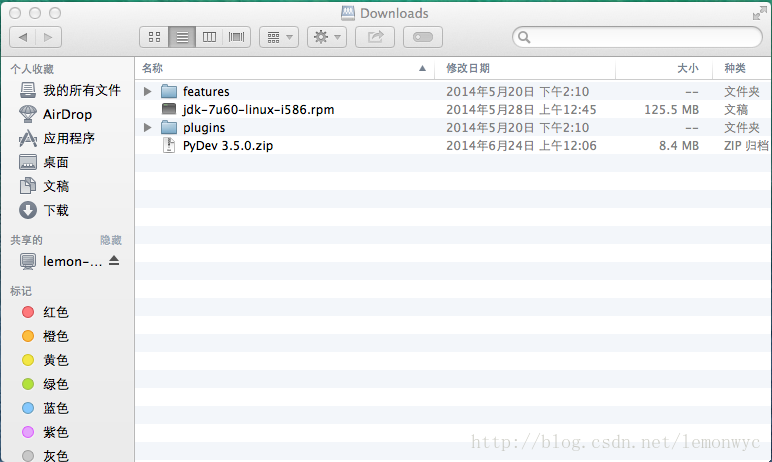The height and width of the screenshot is (462, 772).
Task: Switch to list view
Action: point(182,37)
